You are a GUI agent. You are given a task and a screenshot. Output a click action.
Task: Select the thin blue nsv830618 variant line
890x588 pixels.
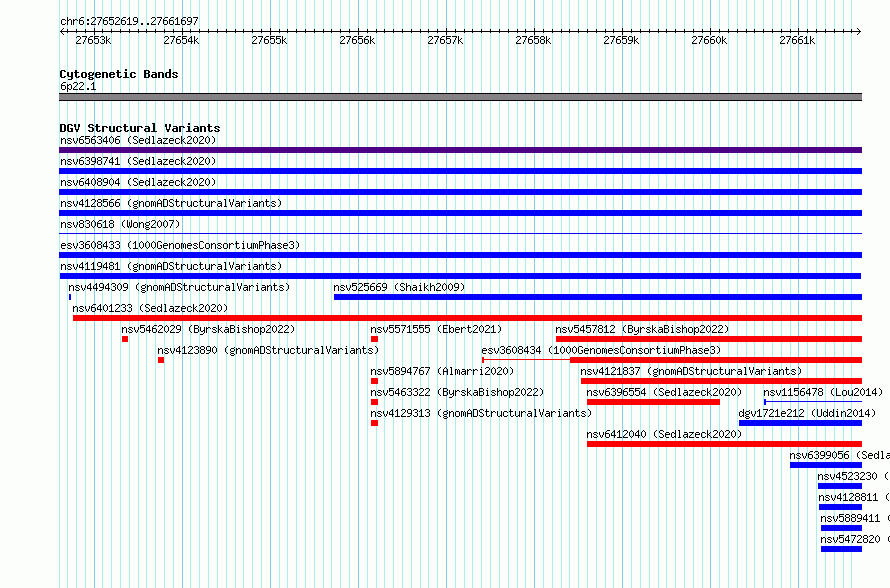[460, 233]
